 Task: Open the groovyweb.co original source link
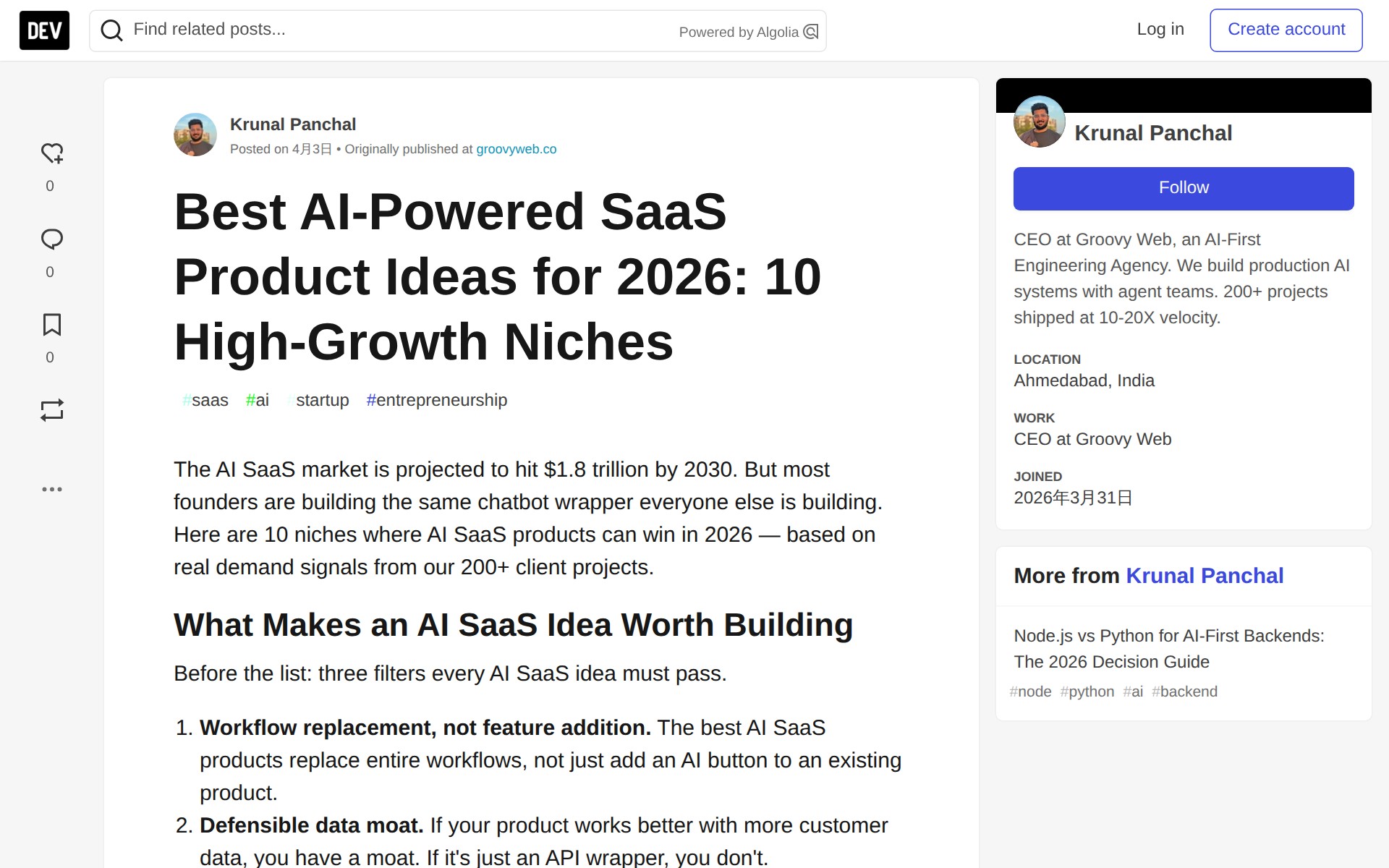[516, 149]
